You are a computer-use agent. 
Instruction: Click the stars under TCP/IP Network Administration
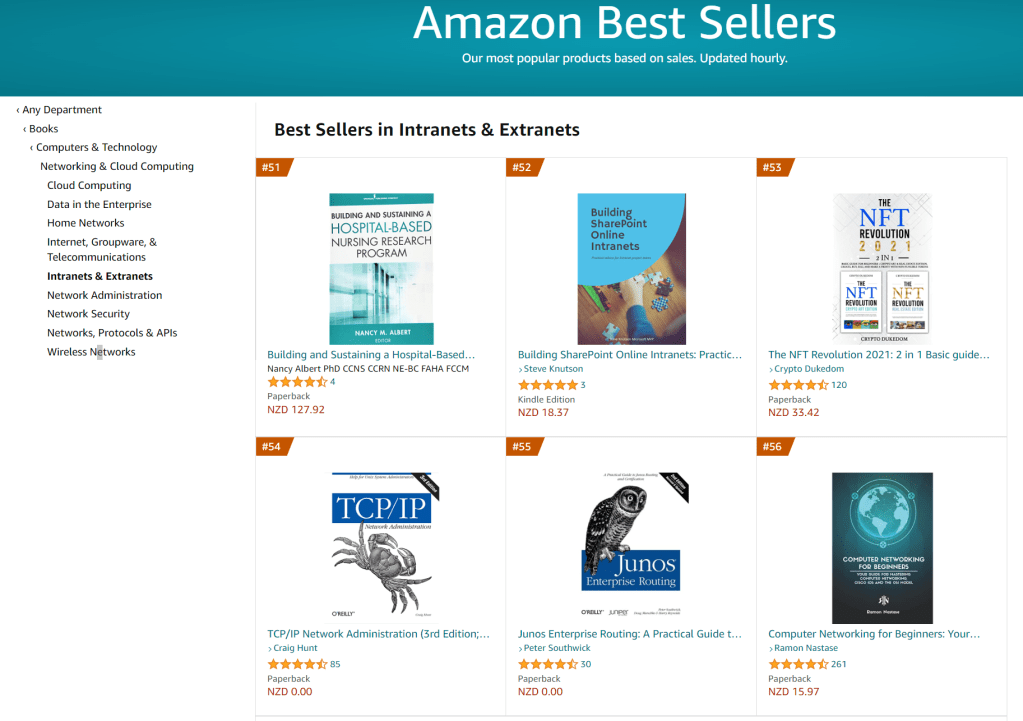point(297,664)
